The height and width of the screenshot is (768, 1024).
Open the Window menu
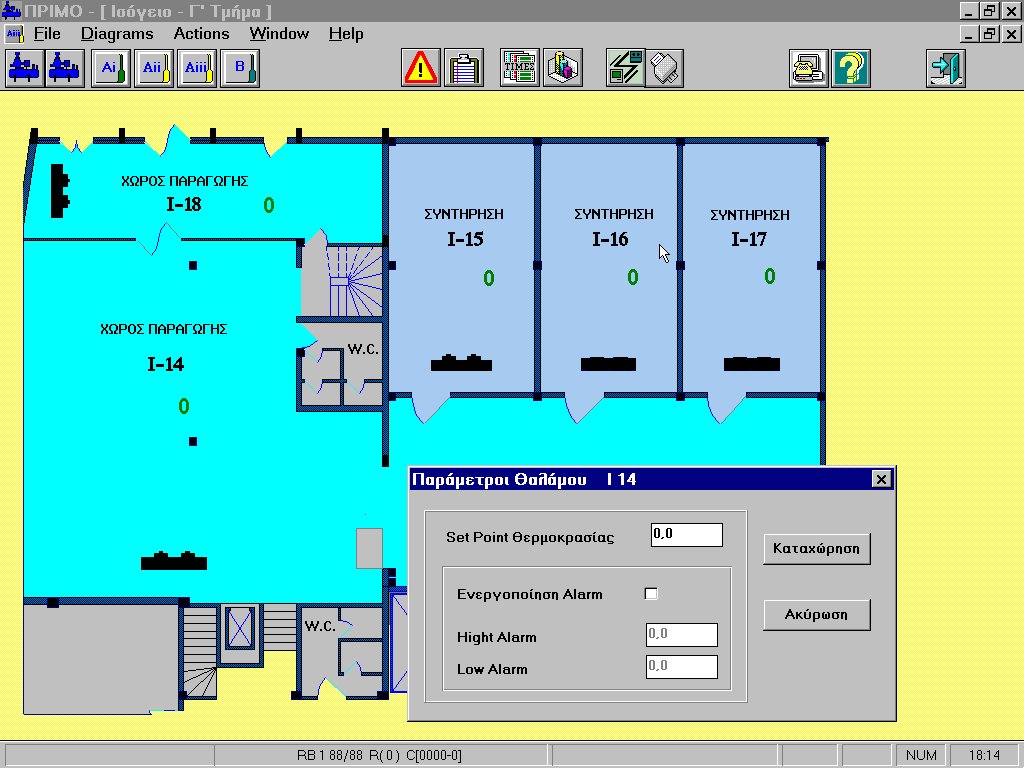pyautogui.click(x=279, y=34)
